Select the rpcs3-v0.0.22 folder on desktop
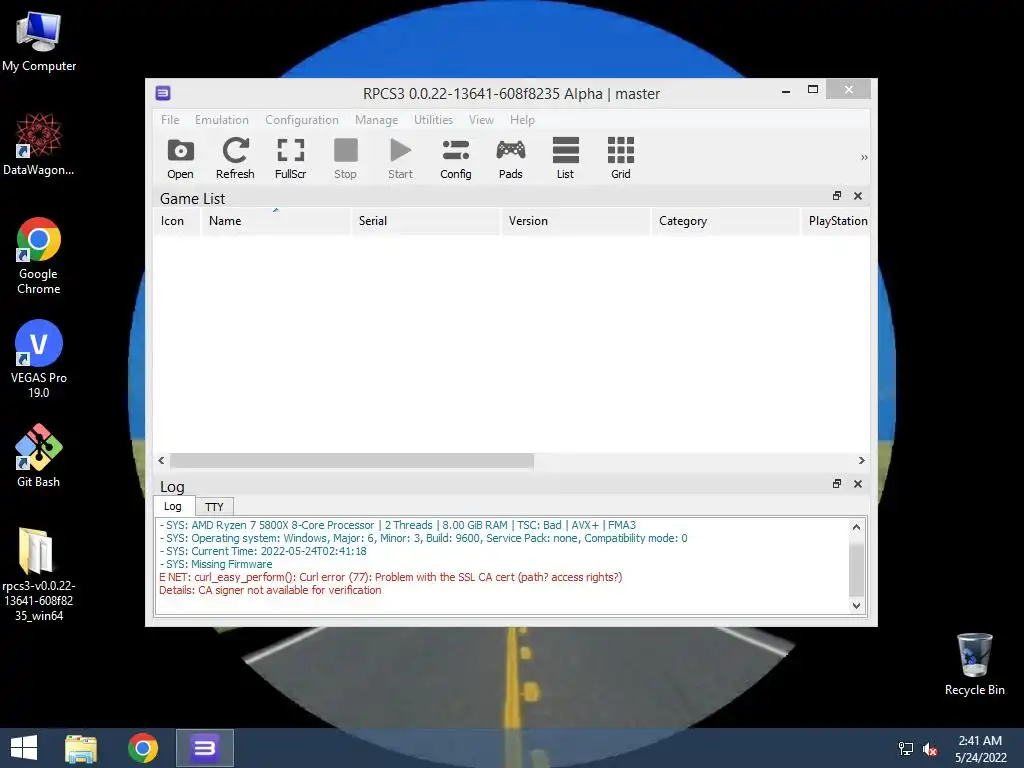The image size is (1024, 768). click(x=39, y=575)
